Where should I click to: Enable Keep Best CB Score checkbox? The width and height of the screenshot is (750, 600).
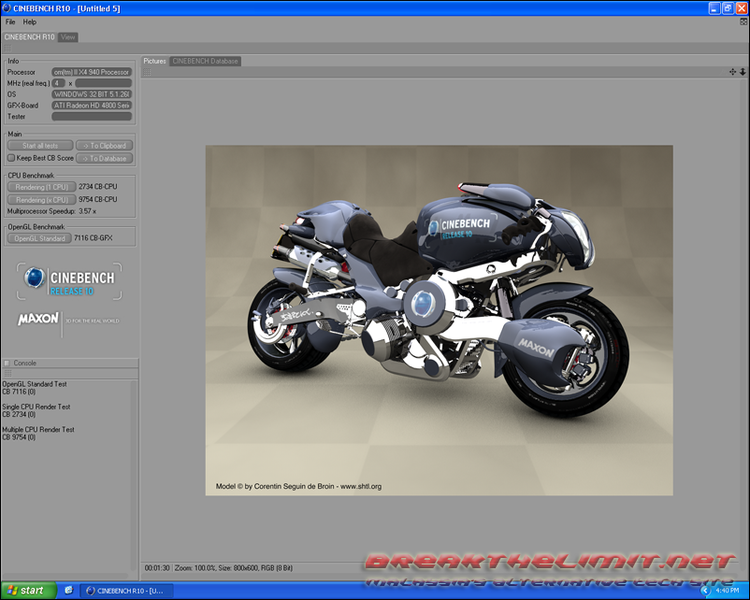tap(11, 158)
